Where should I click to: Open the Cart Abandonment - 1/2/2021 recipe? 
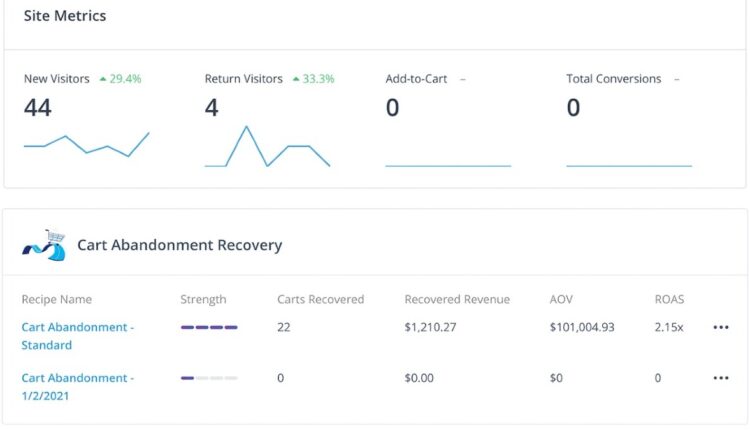pyautogui.click(x=77, y=387)
